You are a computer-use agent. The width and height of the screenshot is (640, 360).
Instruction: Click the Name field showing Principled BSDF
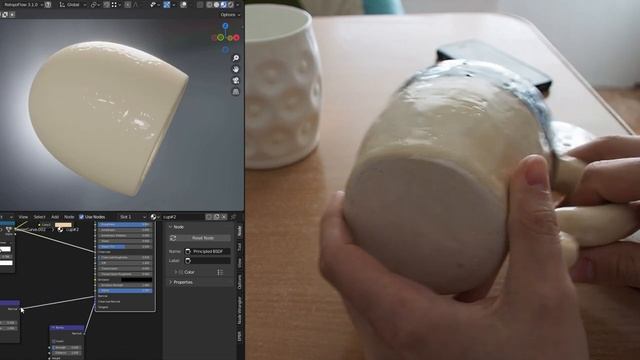207,251
